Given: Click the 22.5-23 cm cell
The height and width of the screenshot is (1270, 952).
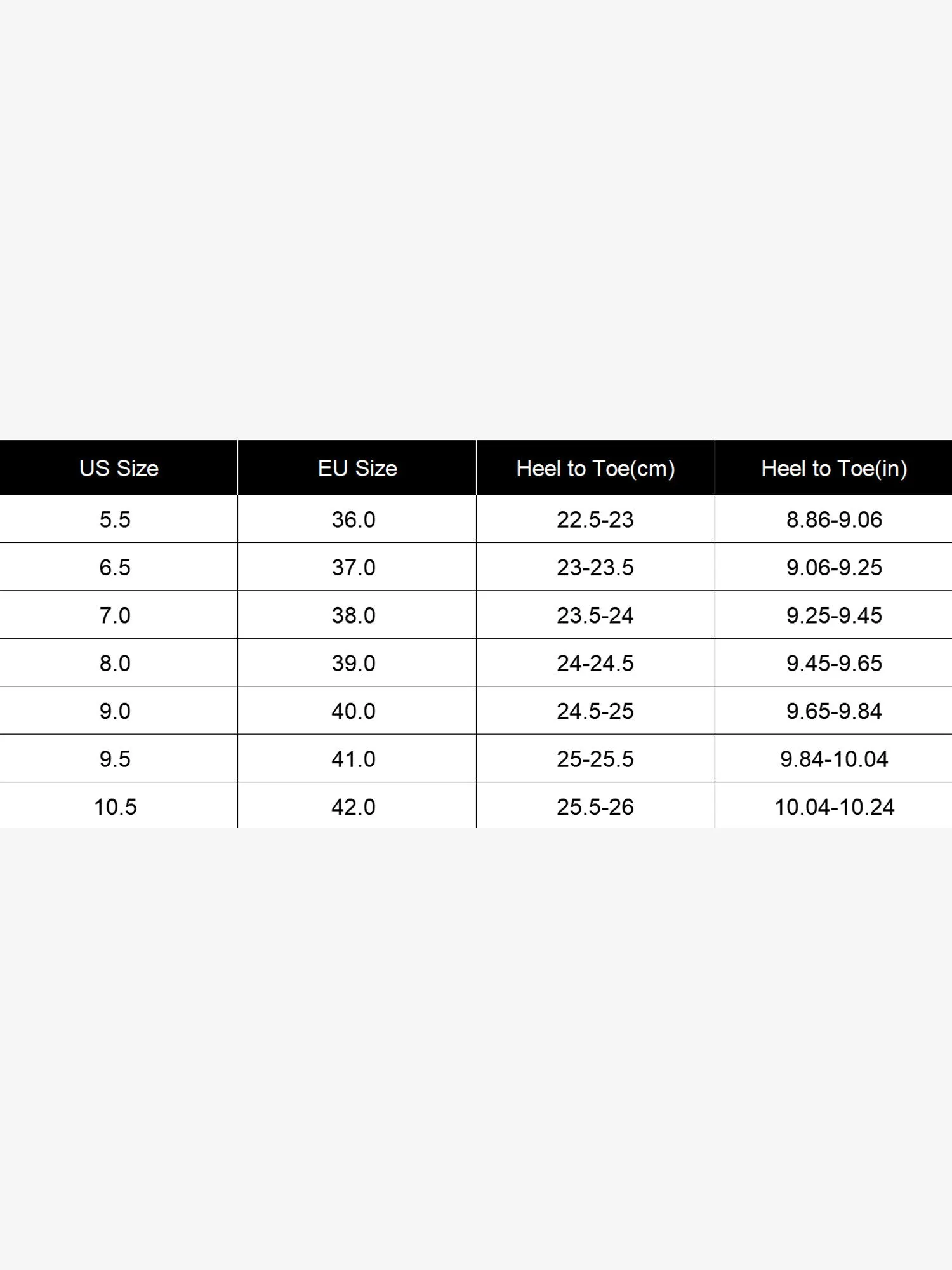Looking at the screenshot, I should [x=595, y=519].
